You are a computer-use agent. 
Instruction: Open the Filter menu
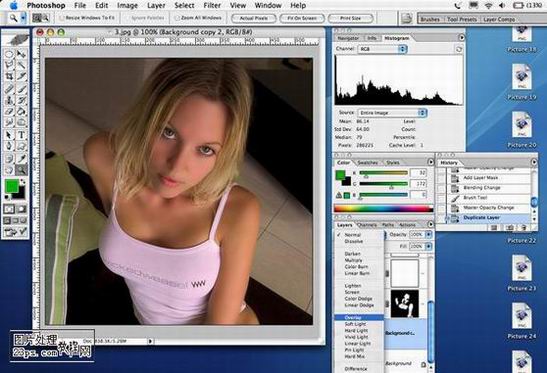click(x=212, y=6)
